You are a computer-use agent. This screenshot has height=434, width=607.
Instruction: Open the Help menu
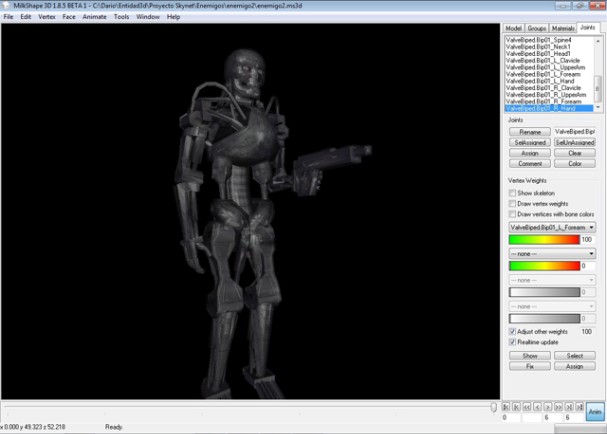point(173,17)
